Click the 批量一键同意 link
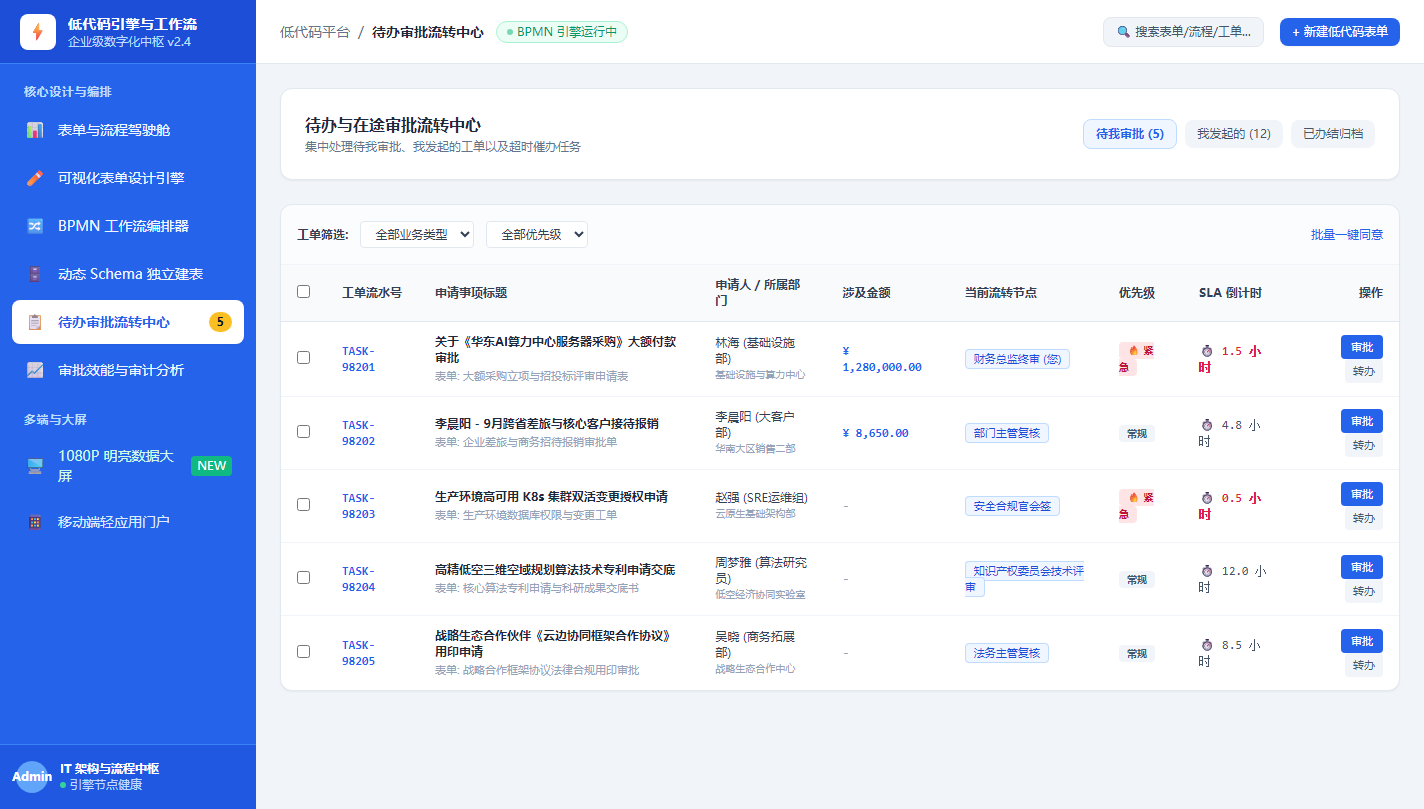The height and width of the screenshot is (809, 1424). pos(1347,234)
